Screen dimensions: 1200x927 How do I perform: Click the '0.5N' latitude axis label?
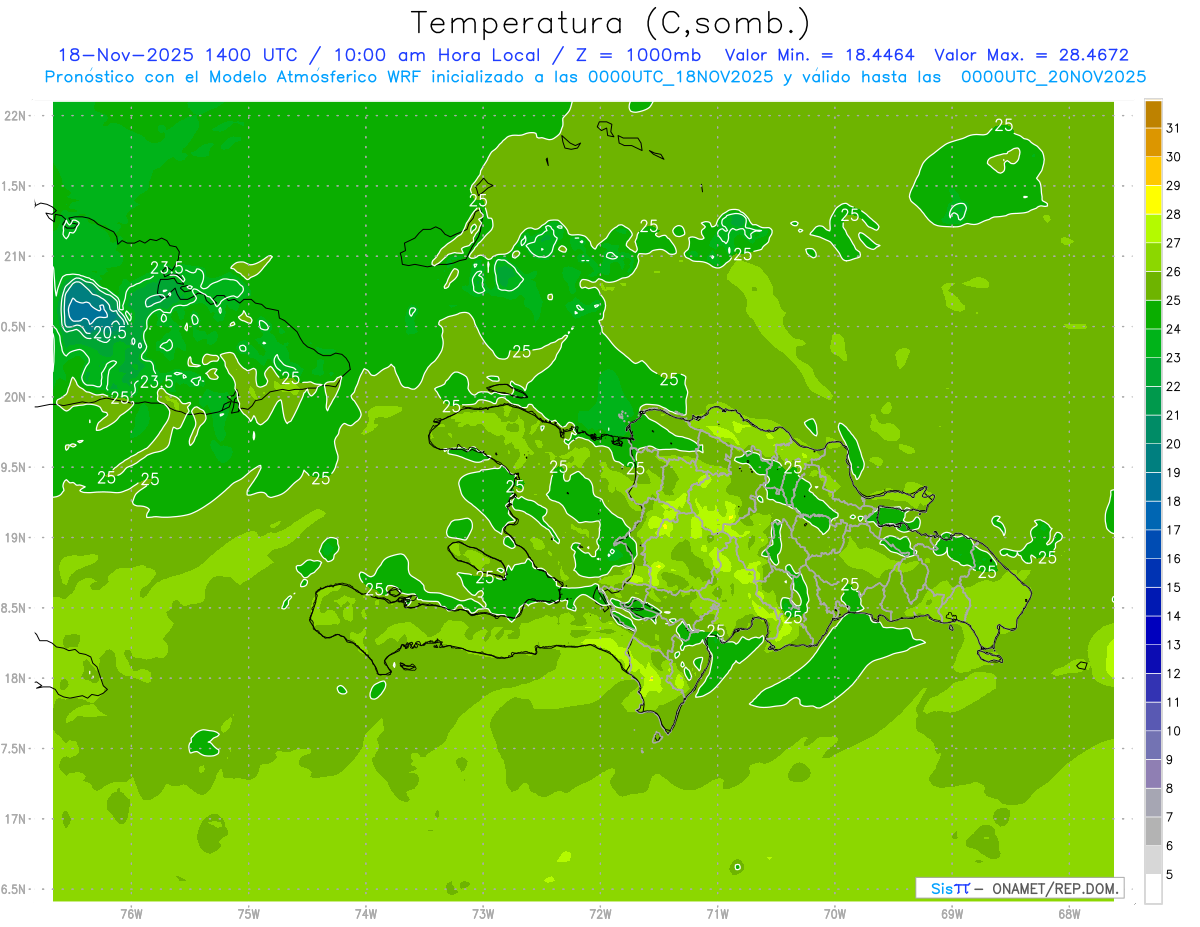point(14,327)
